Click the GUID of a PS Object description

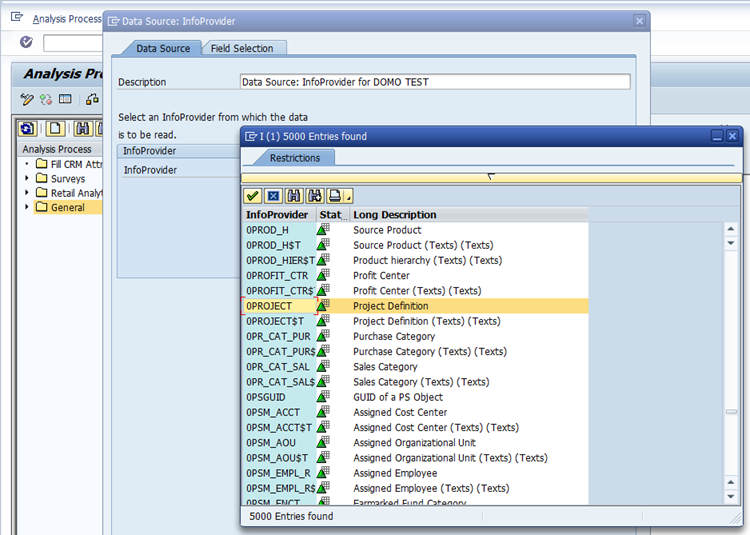398,397
